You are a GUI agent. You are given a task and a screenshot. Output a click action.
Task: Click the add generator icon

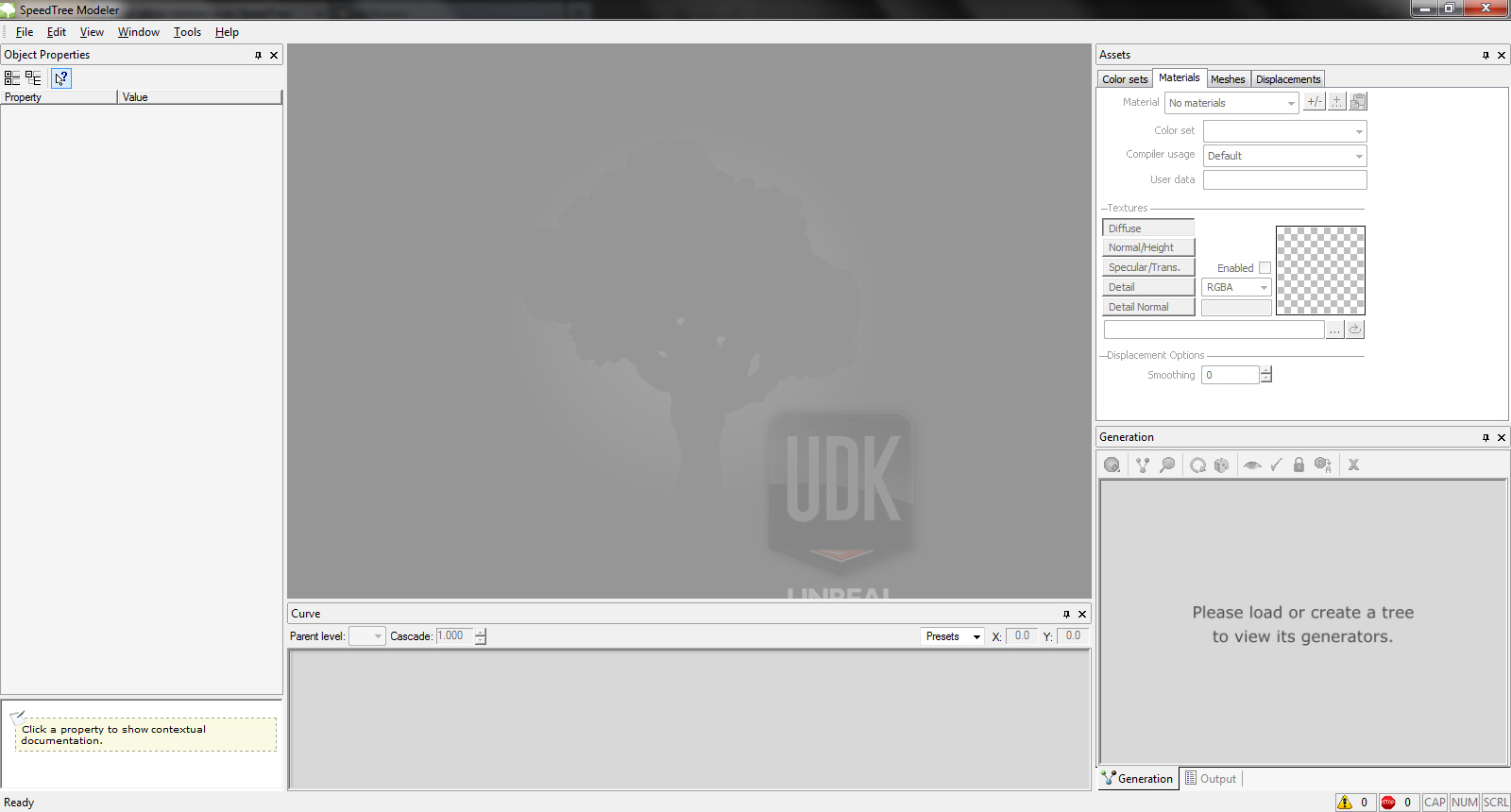pyautogui.click(x=1112, y=465)
